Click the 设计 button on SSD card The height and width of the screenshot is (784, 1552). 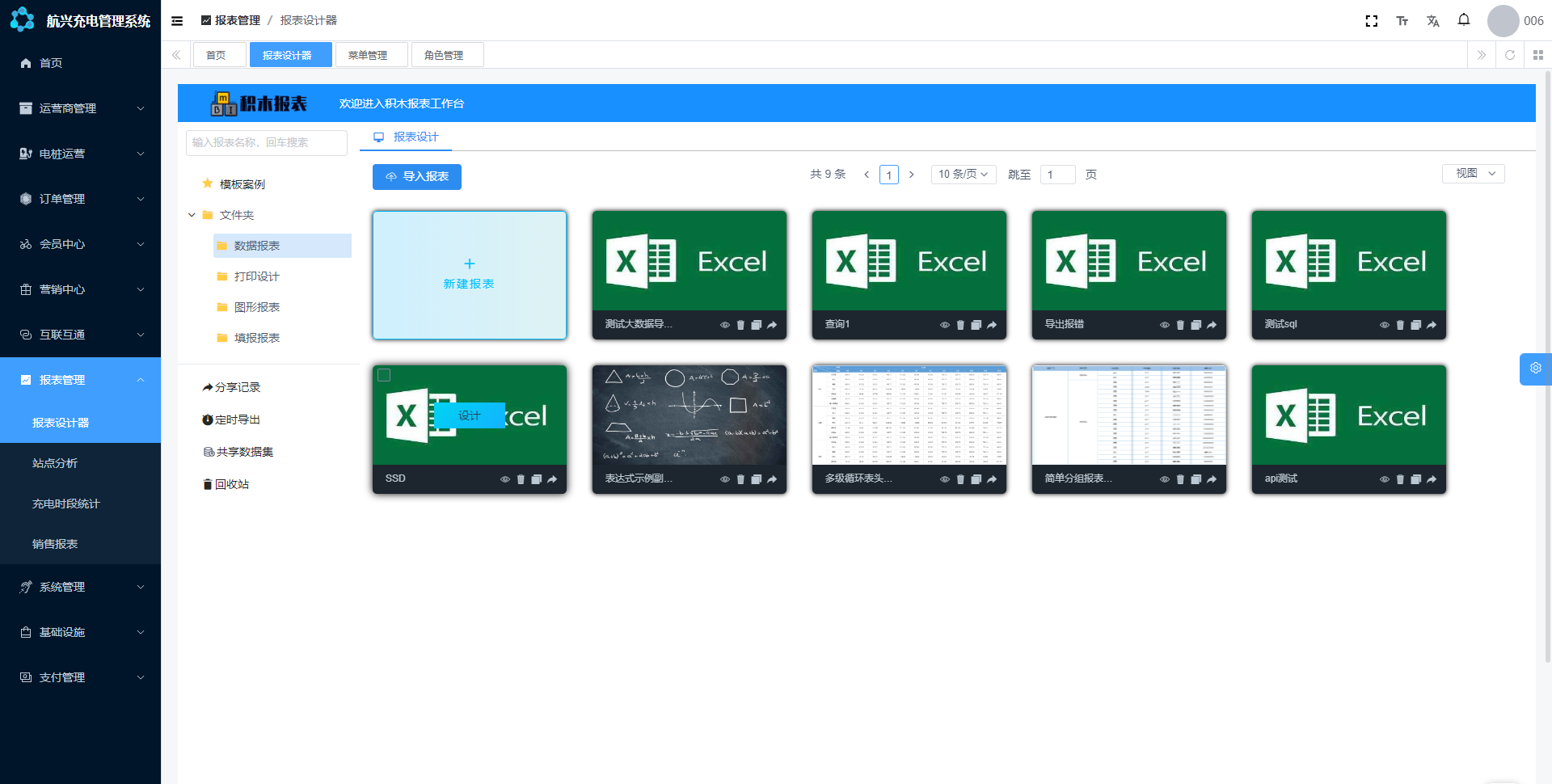[x=470, y=415]
